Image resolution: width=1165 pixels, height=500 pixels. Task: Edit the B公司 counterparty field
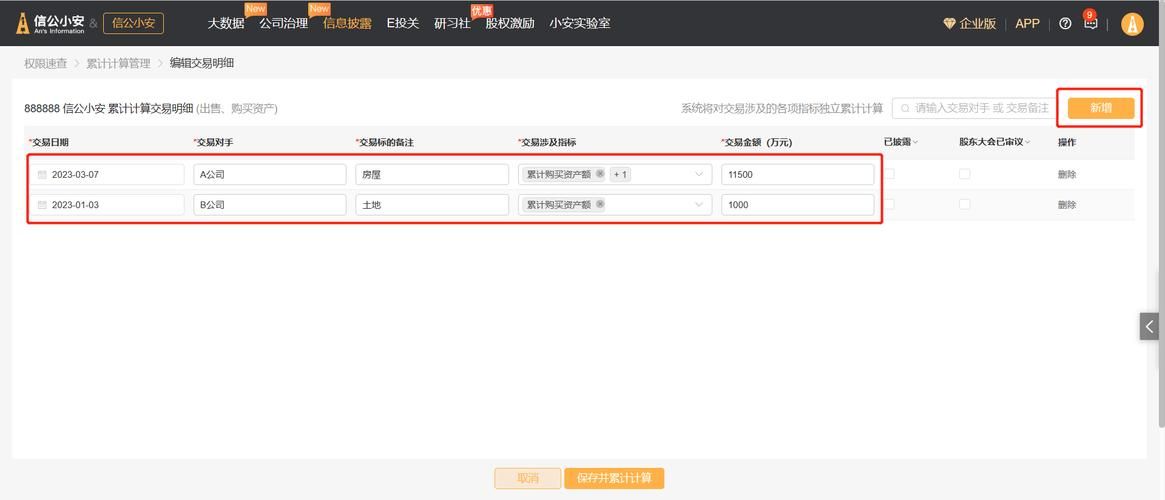click(x=270, y=205)
